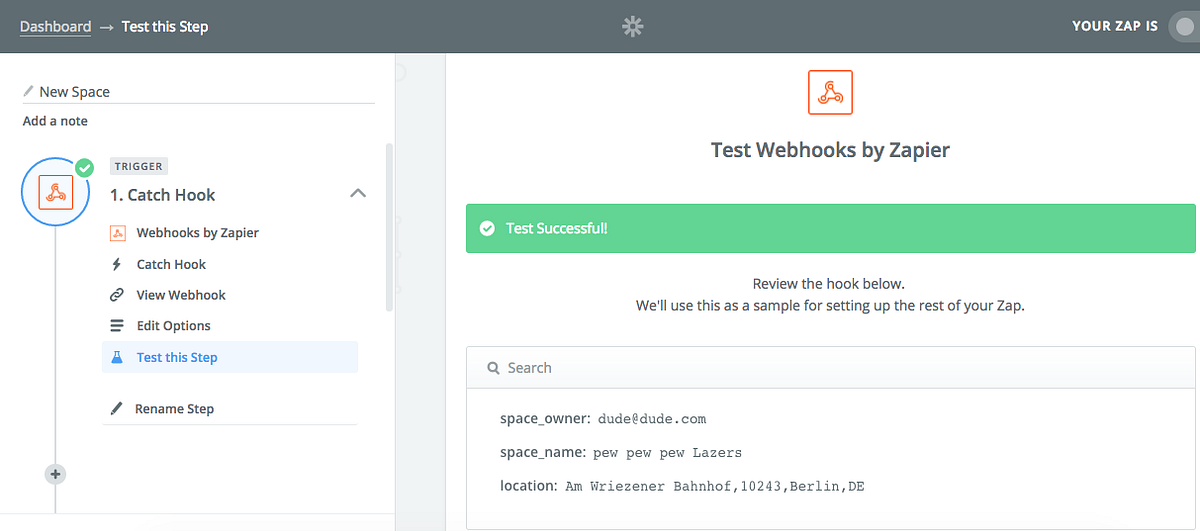Click the flask icon beside Test this Step
The height and width of the screenshot is (531, 1200).
click(117, 357)
